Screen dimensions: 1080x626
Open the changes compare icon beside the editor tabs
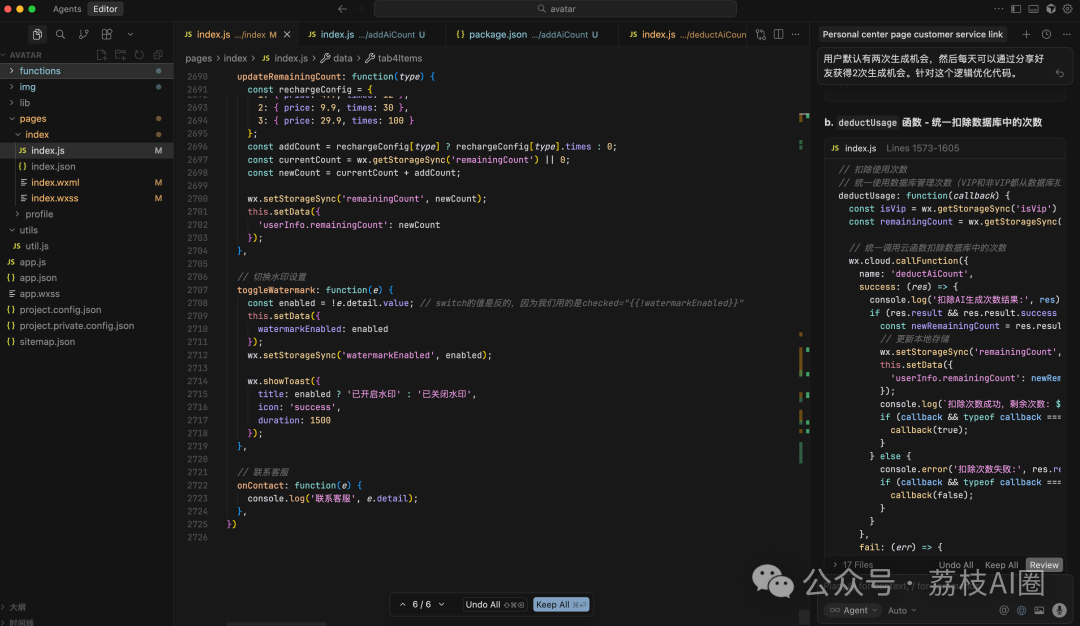tap(760, 34)
